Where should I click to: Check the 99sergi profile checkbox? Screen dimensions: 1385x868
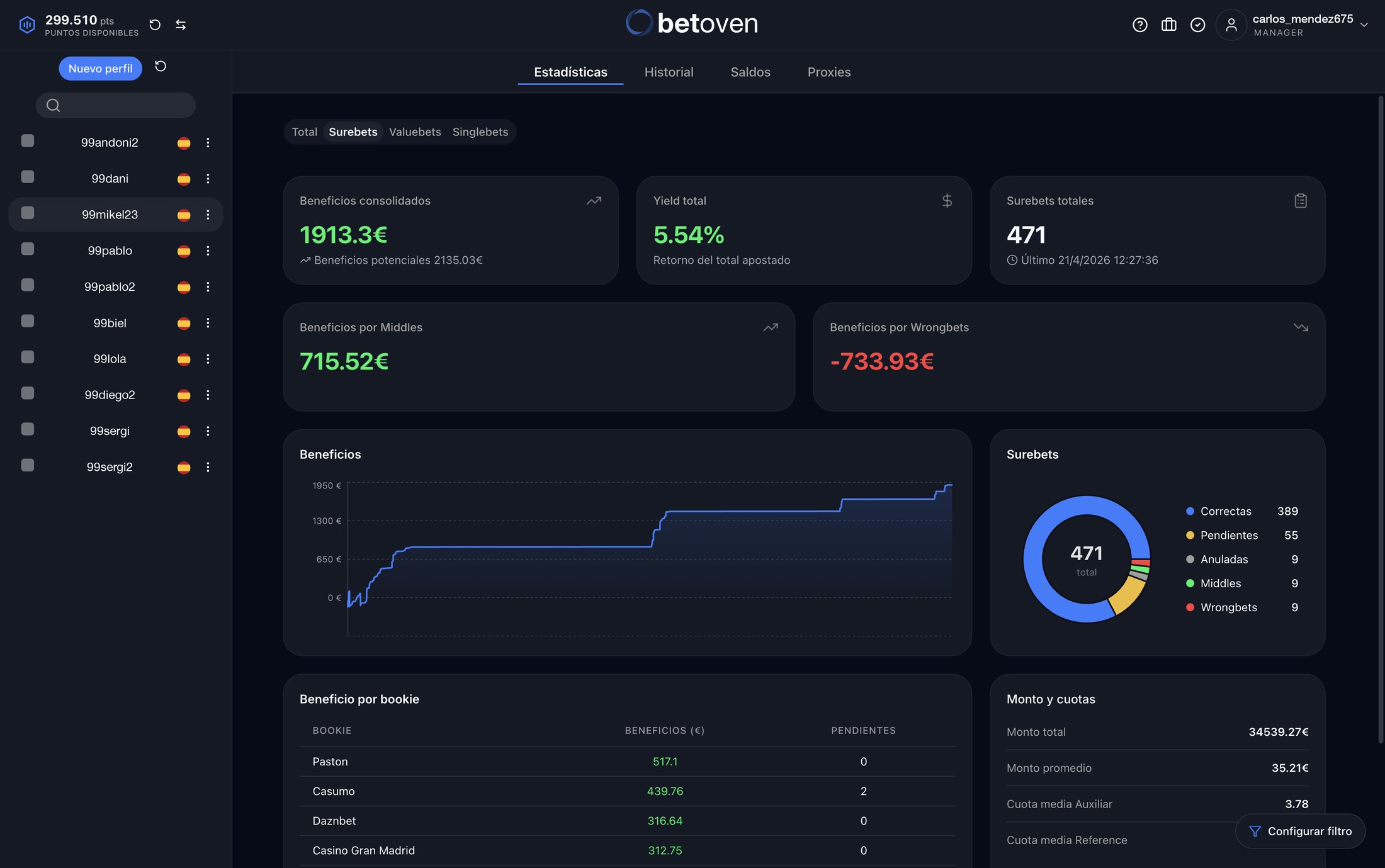[x=28, y=429]
